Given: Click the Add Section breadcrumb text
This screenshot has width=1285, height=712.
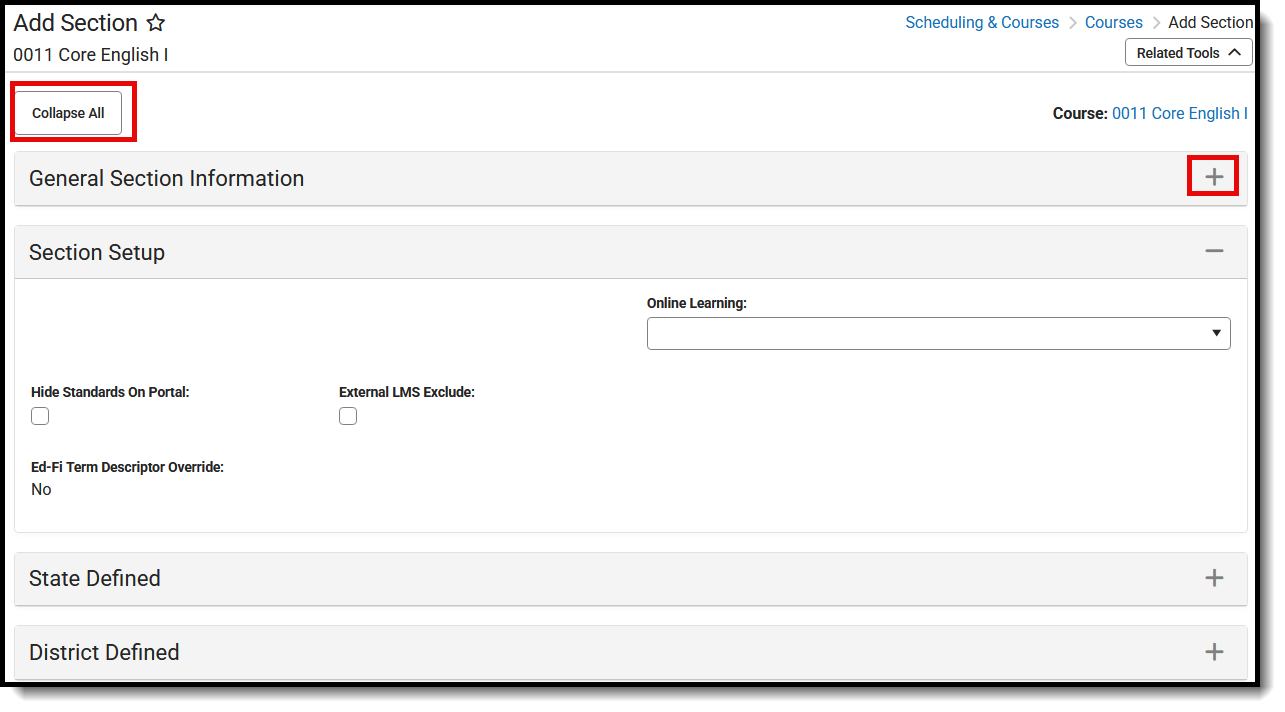Looking at the screenshot, I should [x=1210, y=22].
